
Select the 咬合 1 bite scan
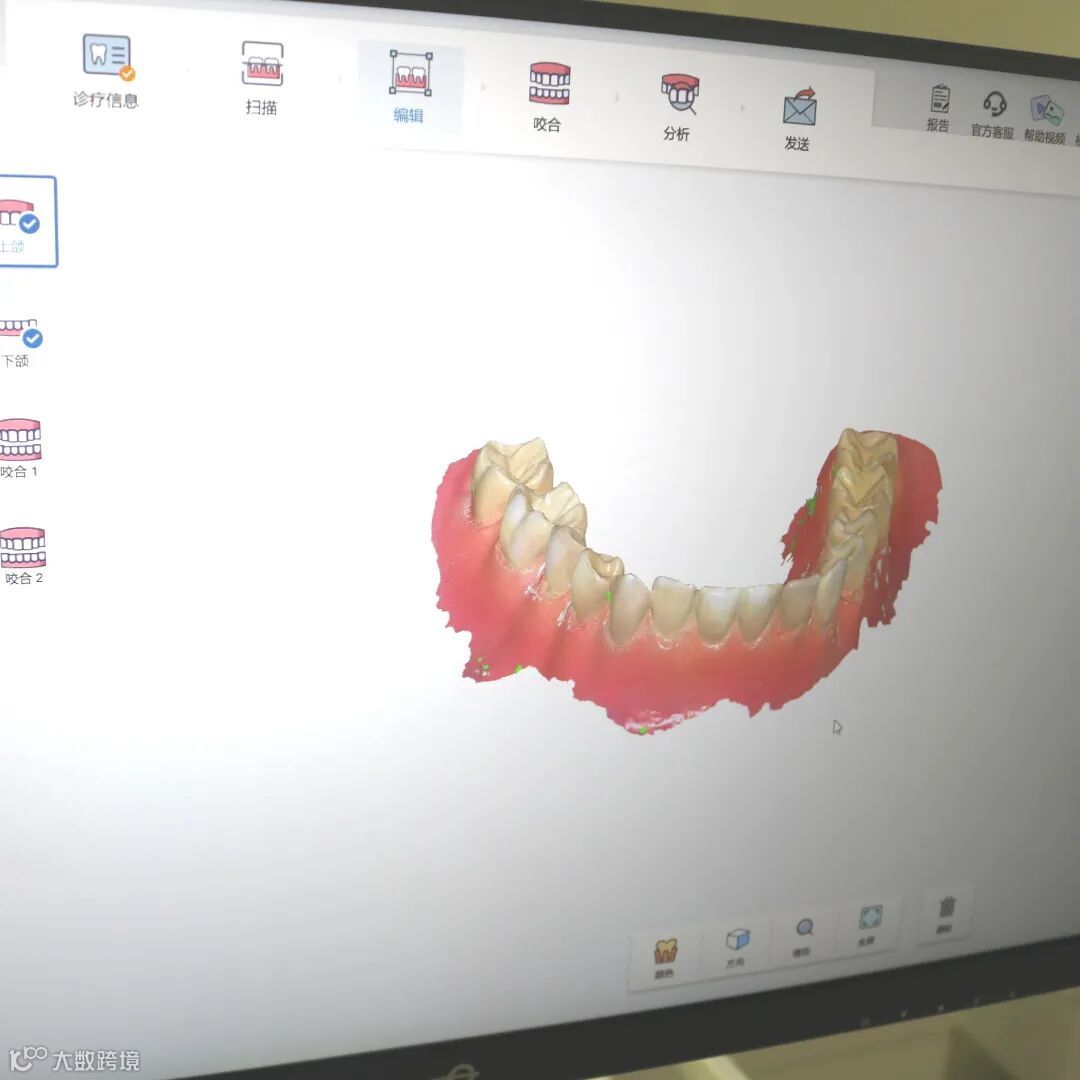[x=21, y=448]
